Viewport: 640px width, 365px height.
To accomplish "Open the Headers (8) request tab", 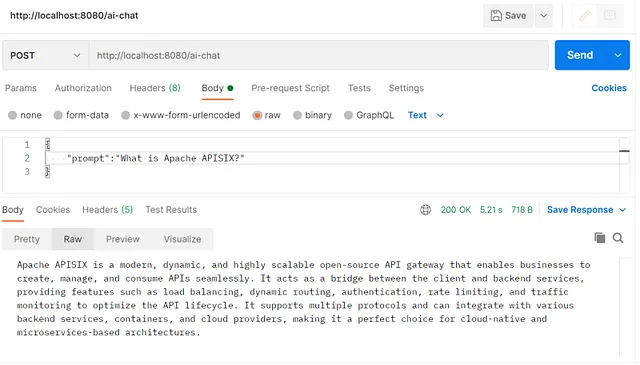I will [x=155, y=88].
